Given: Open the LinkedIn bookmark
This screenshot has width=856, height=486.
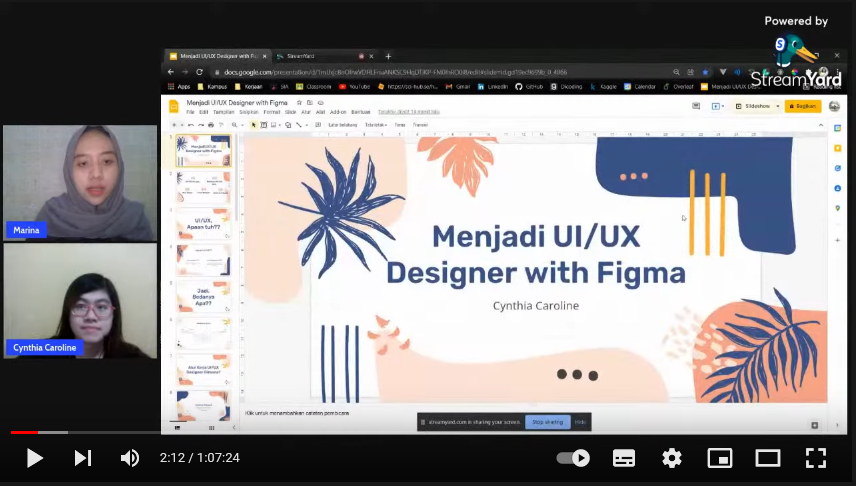Looking at the screenshot, I should pos(493,86).
